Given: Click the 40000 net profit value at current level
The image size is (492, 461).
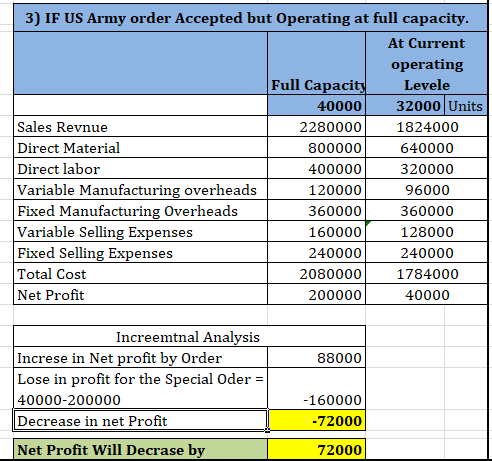Looking at the screenshot, I should click(426, 295).
